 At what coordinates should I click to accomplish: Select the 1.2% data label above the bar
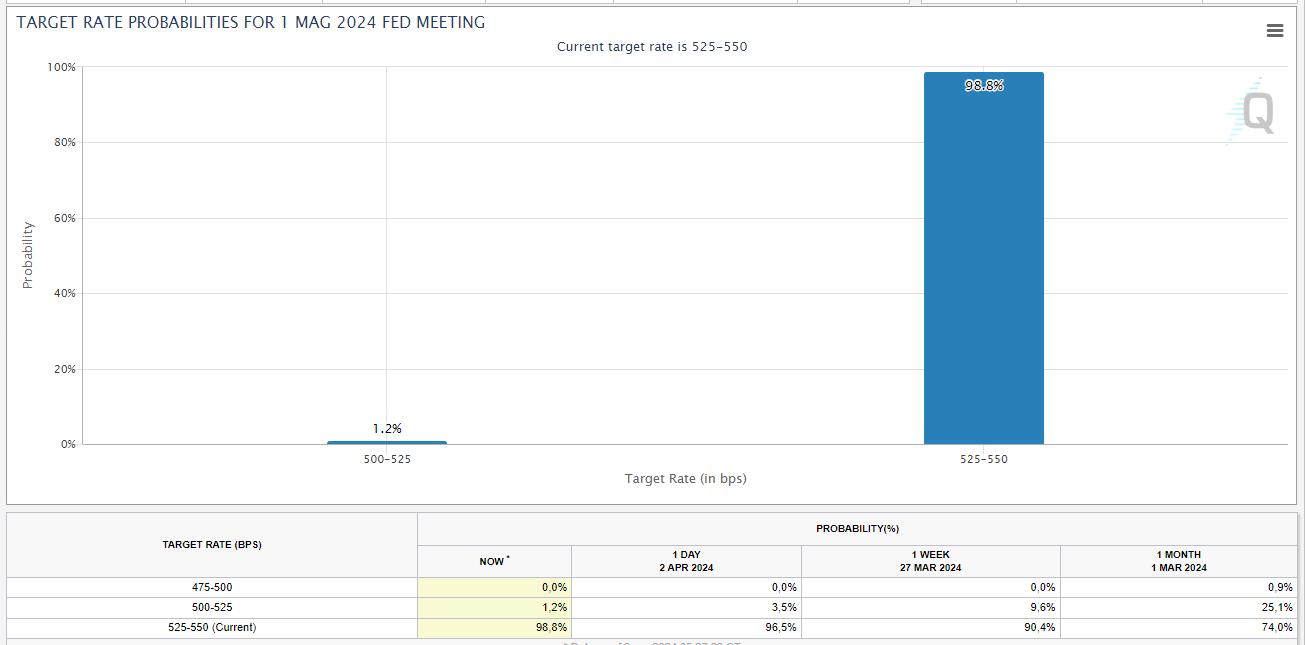[x=387, y=428]
